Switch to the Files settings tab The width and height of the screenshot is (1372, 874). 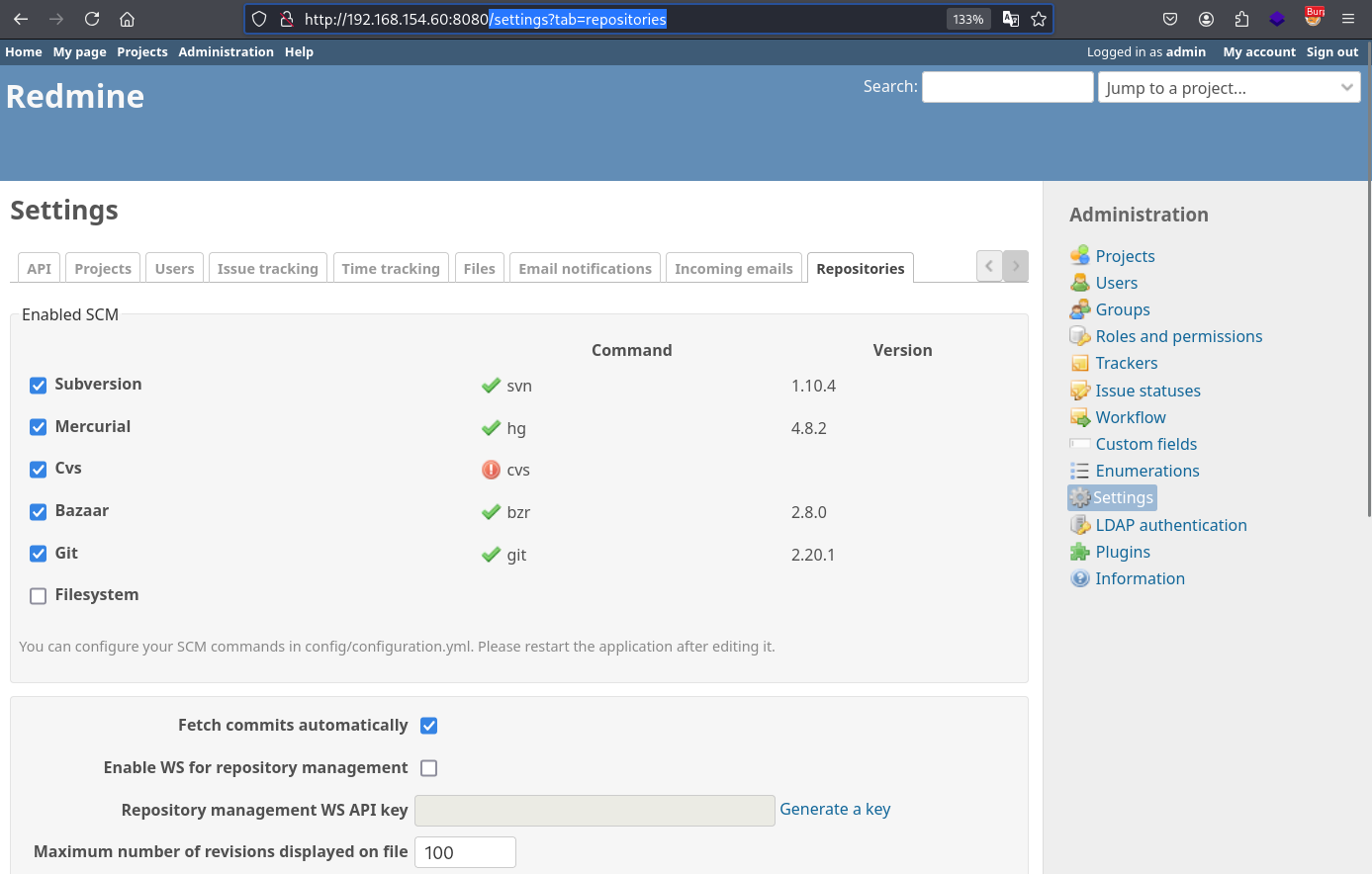pyautogui.click(x=480, y=268)
